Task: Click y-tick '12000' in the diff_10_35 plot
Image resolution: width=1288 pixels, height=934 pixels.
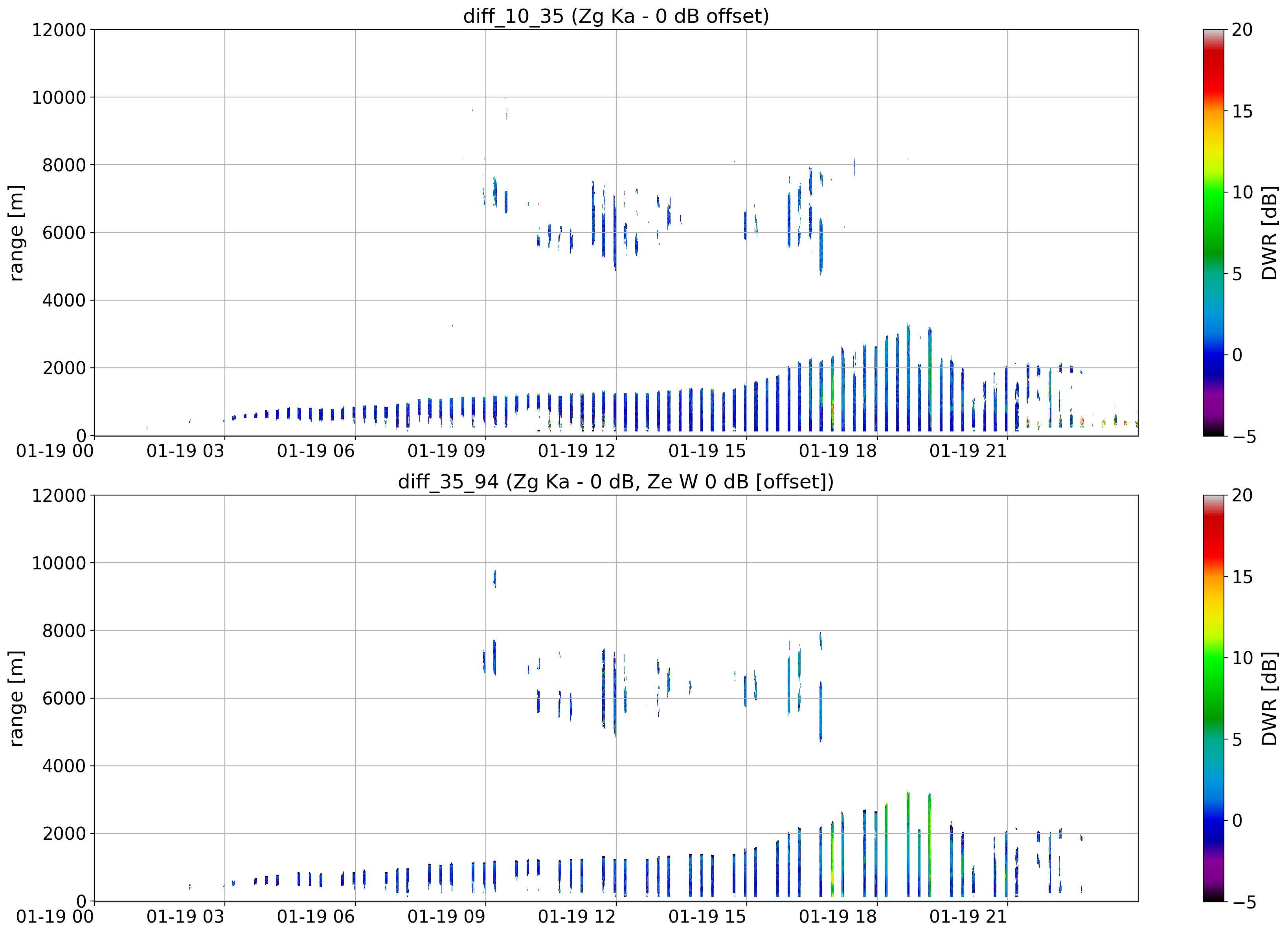Action: tap(59, 29)
